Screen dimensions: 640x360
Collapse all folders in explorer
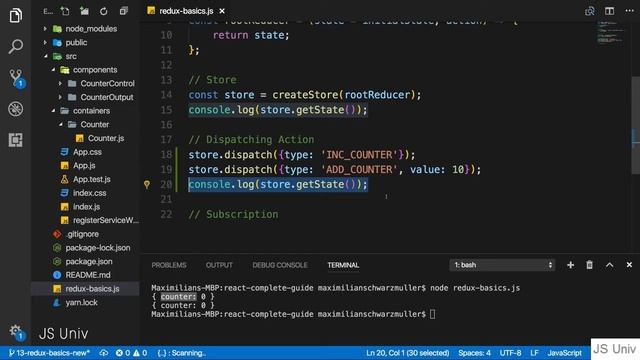coord(123,11)
